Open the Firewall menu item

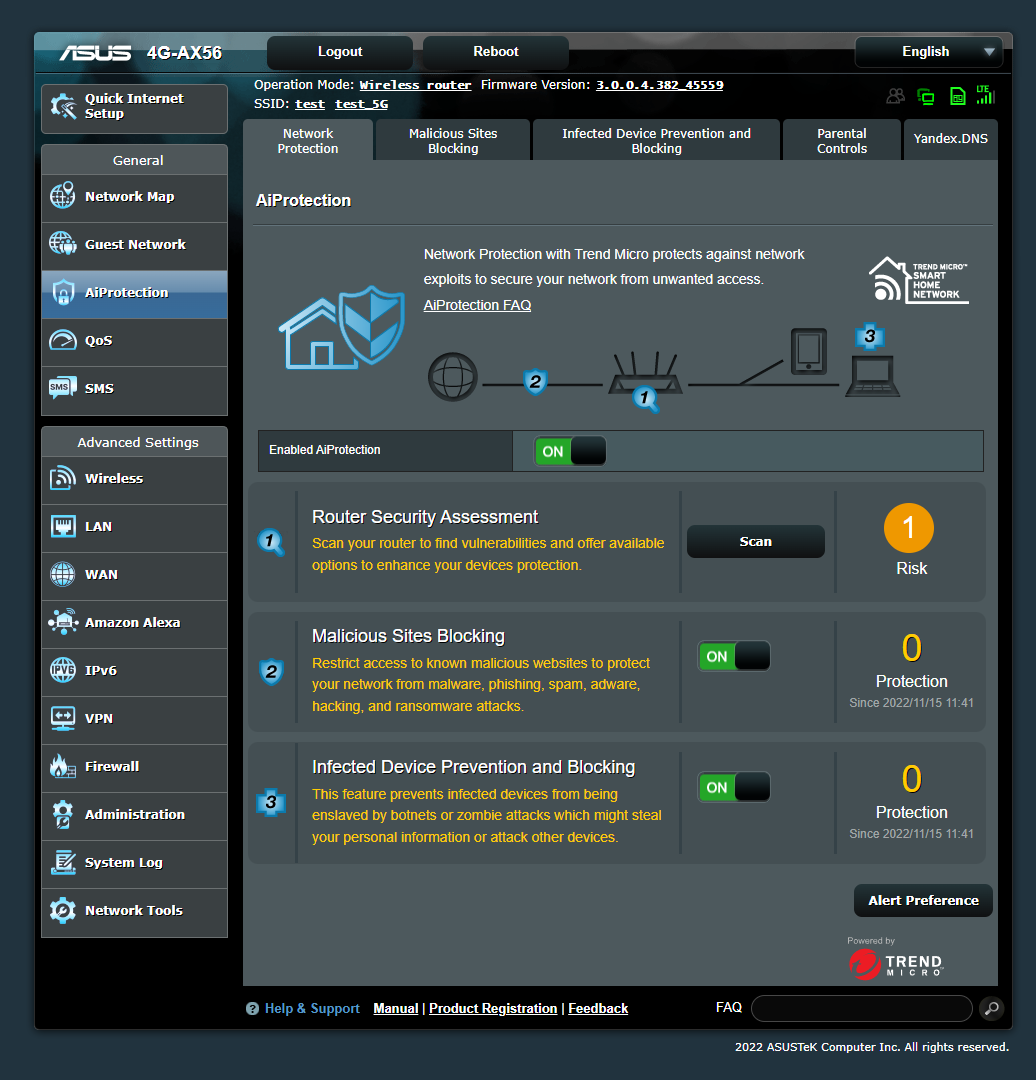134,767
